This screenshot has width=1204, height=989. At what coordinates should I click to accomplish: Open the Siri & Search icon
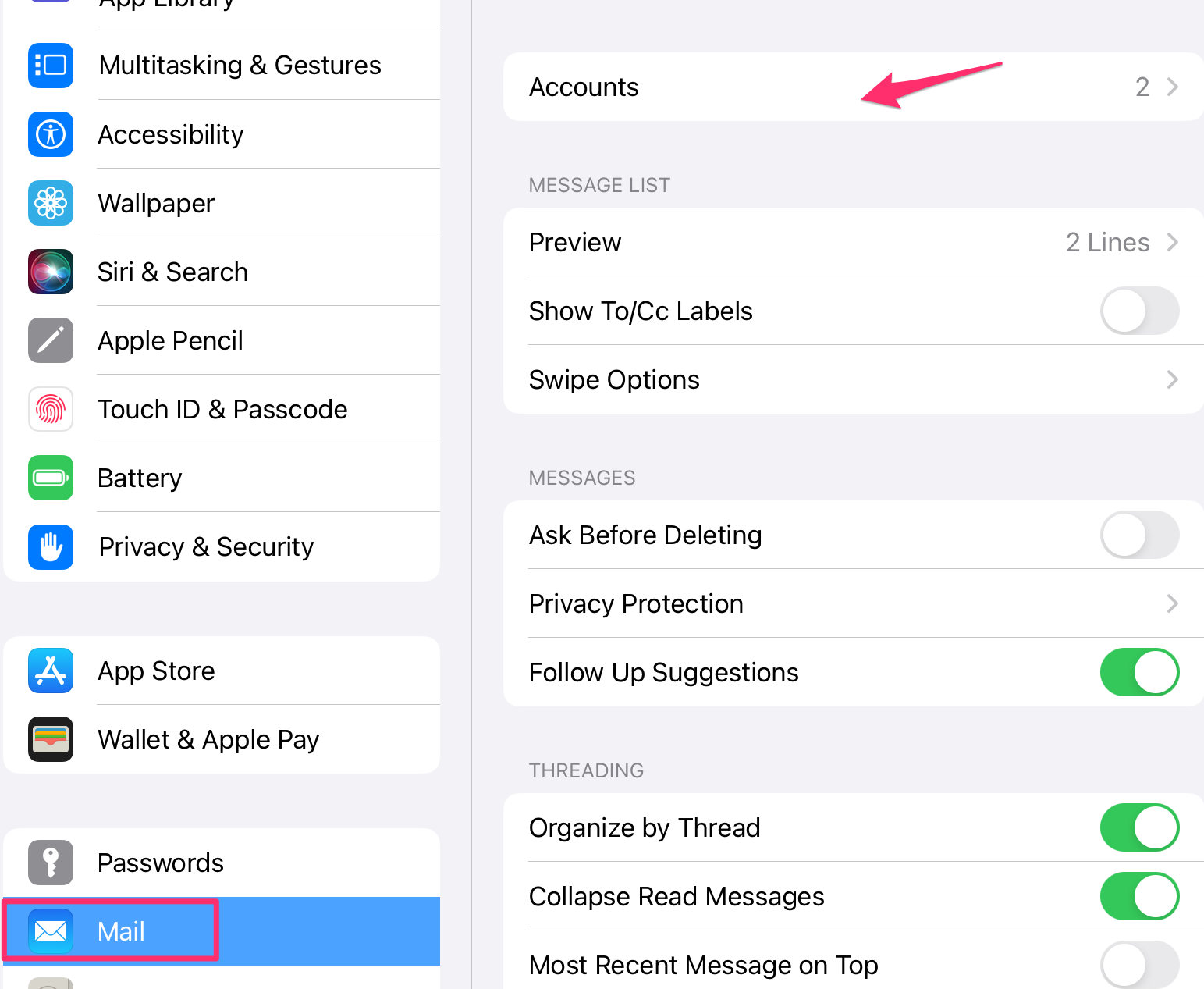pyautogui.click(x=51, y=272)
